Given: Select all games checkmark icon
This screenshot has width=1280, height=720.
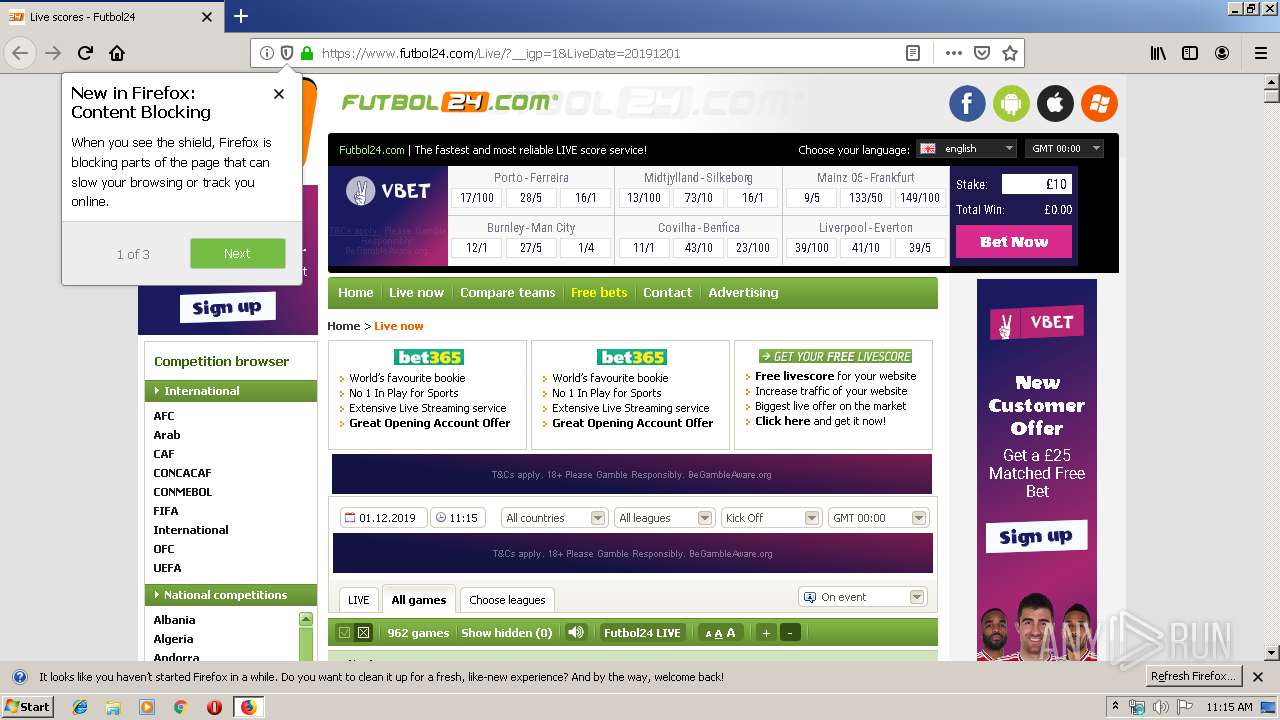Looking at the screenshot, I should tap(344, 632).
